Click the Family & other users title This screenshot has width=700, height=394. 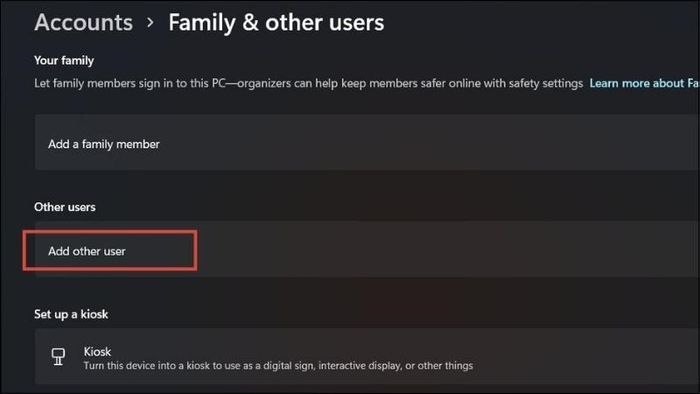click(x=276, y=22)
